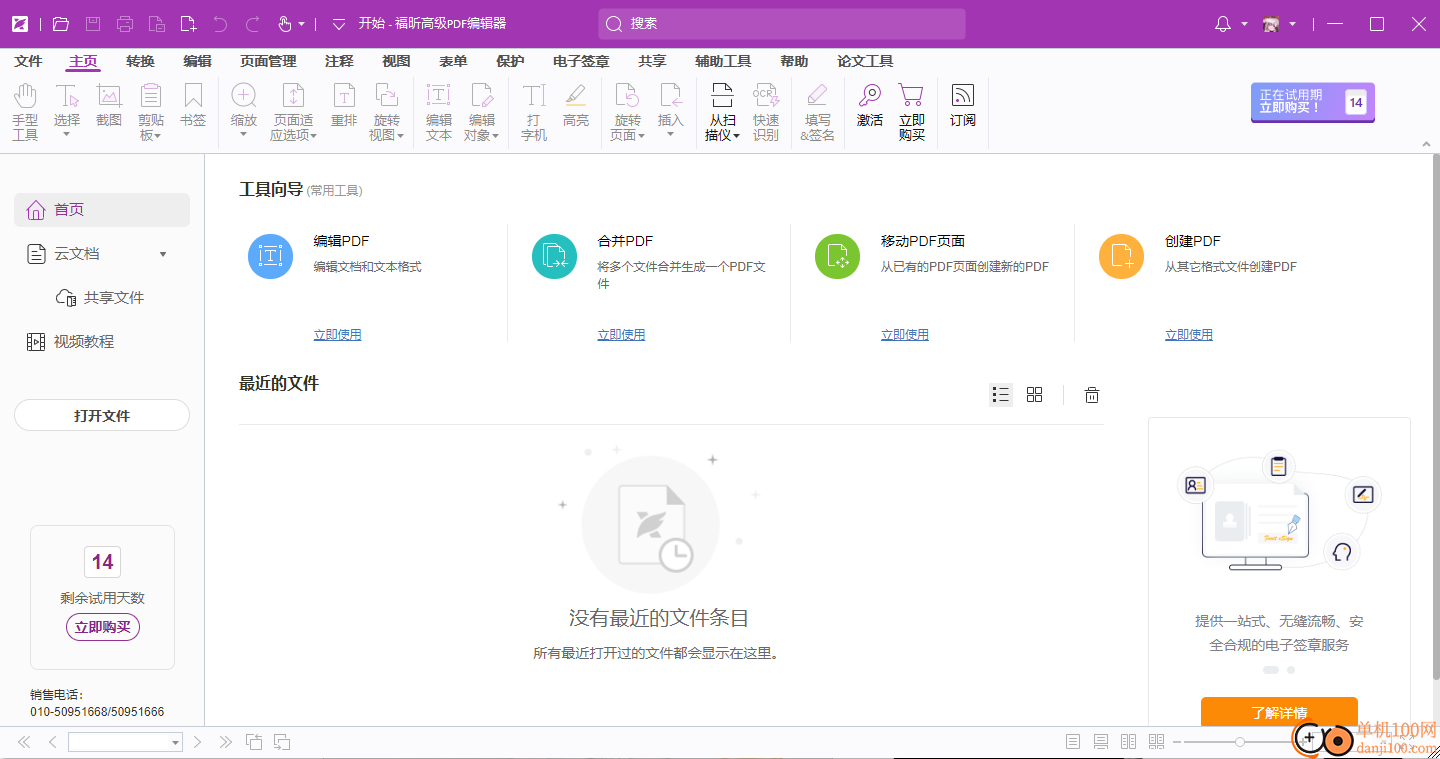
Task: Enable continuous facing view in status bar
Action: 1157,742
